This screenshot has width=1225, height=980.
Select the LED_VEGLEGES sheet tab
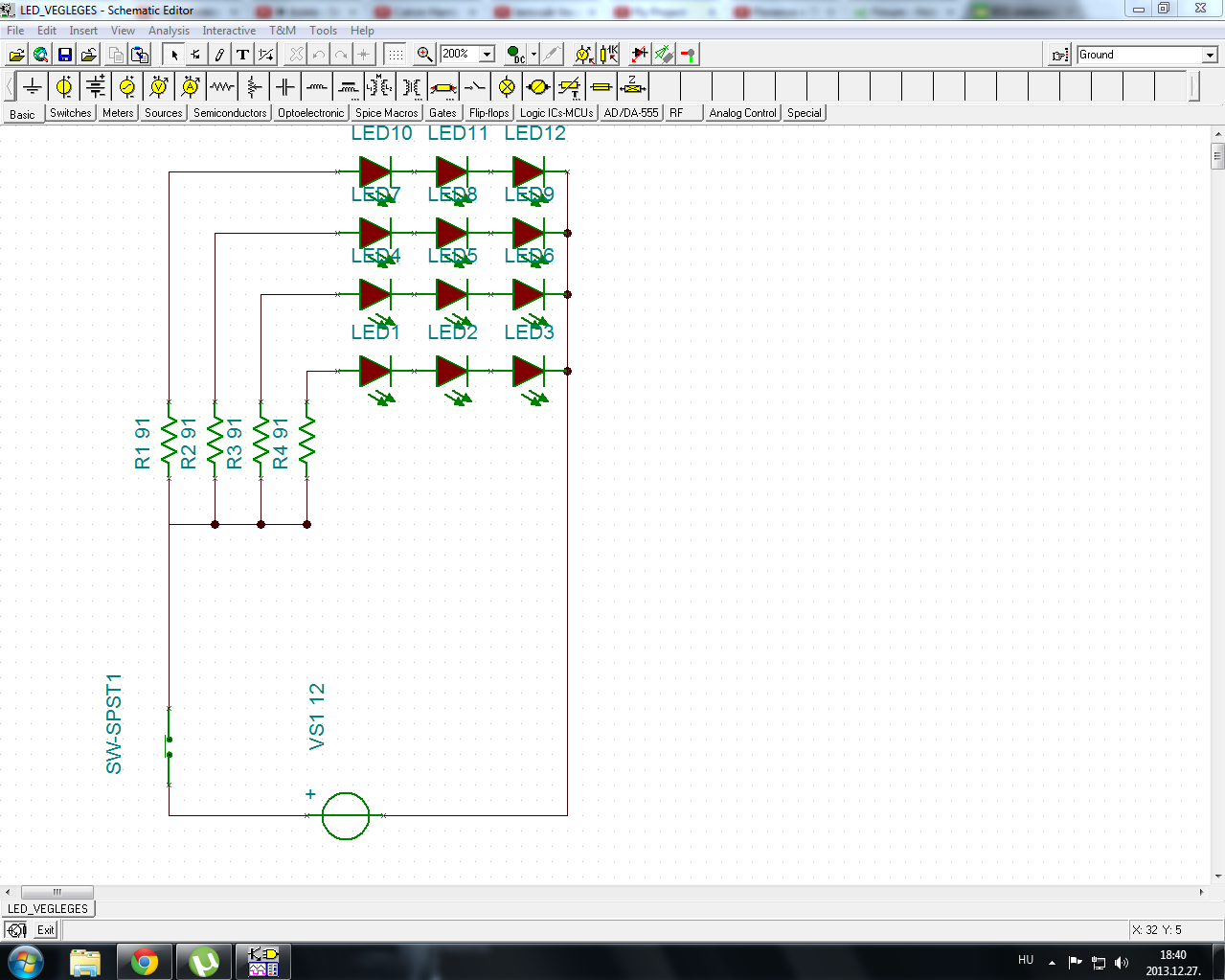48,908
